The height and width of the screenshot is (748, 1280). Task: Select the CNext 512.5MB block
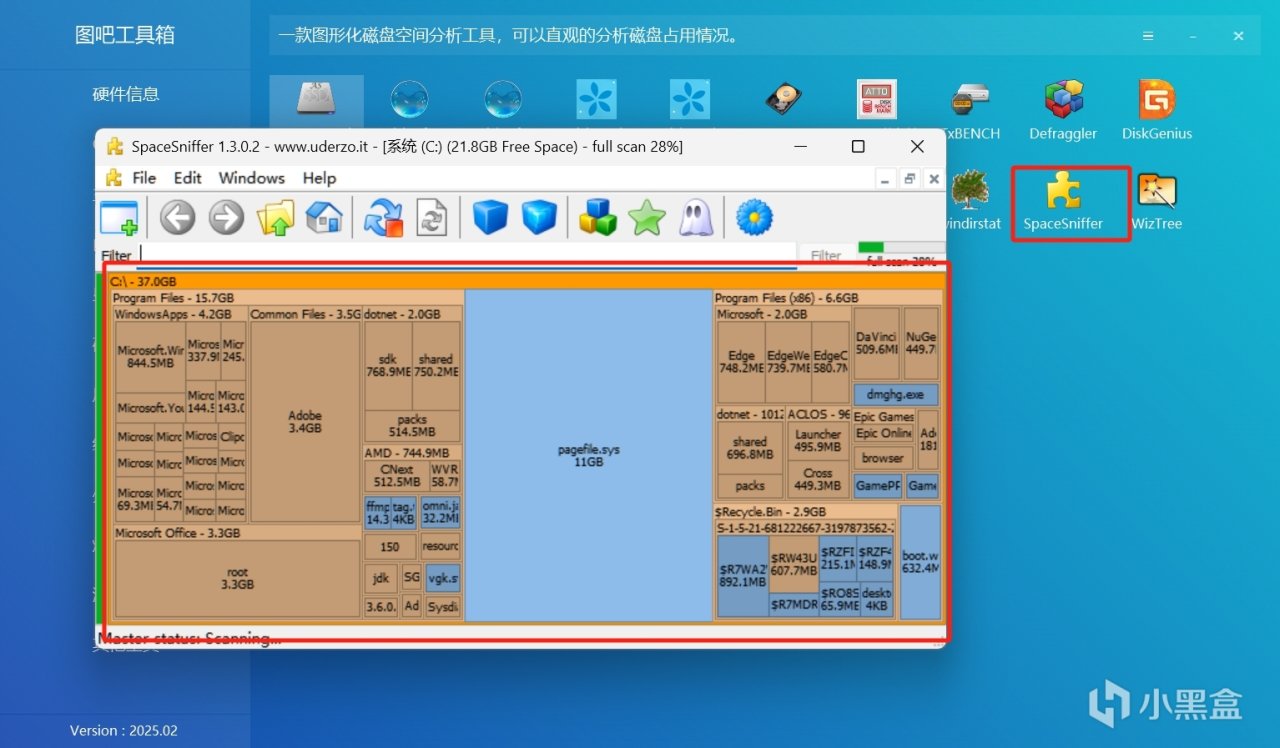(x=397, y=475)
